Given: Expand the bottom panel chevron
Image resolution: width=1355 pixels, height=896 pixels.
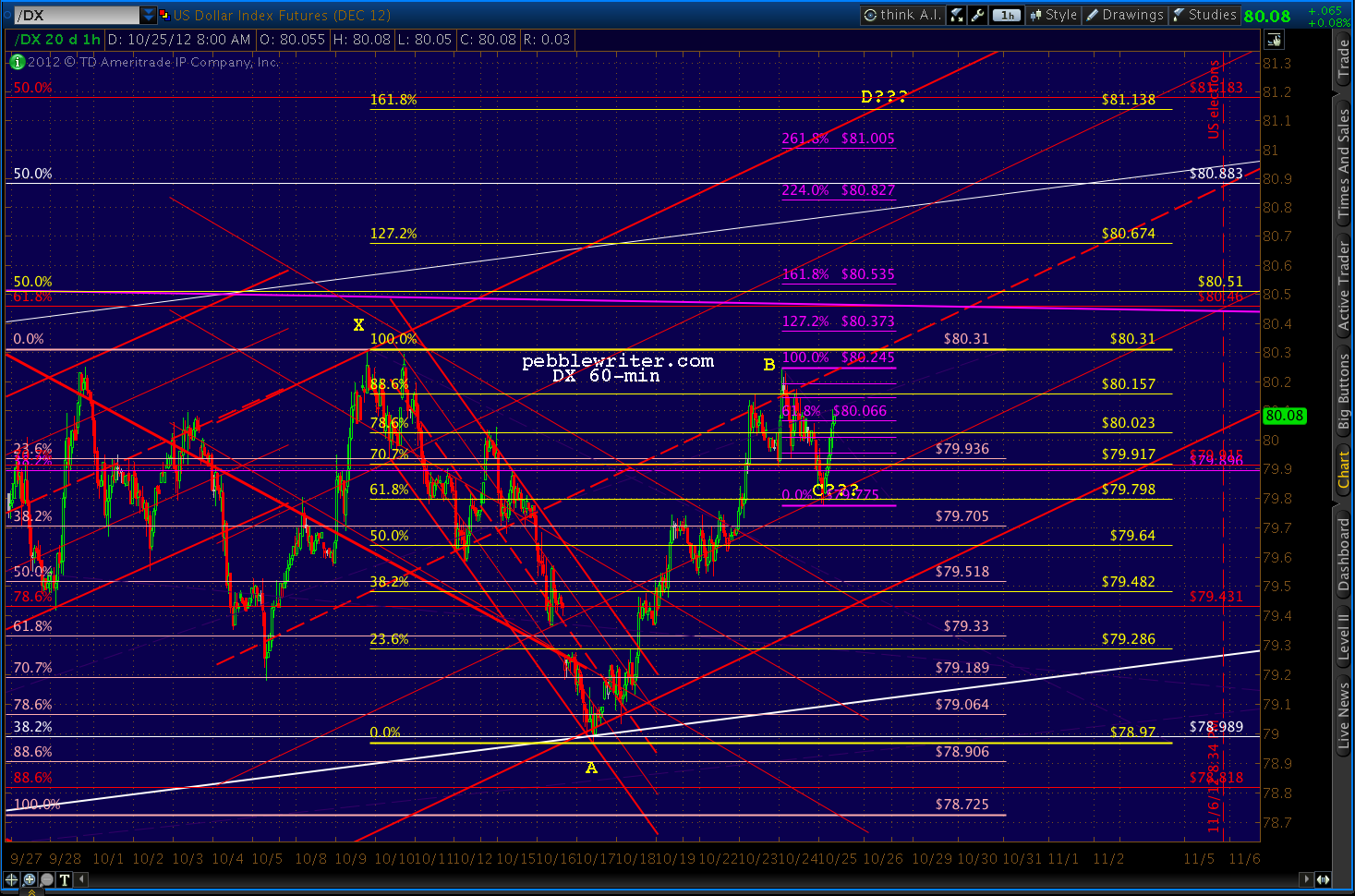Looking at the screenshot, I should (31, 891).
